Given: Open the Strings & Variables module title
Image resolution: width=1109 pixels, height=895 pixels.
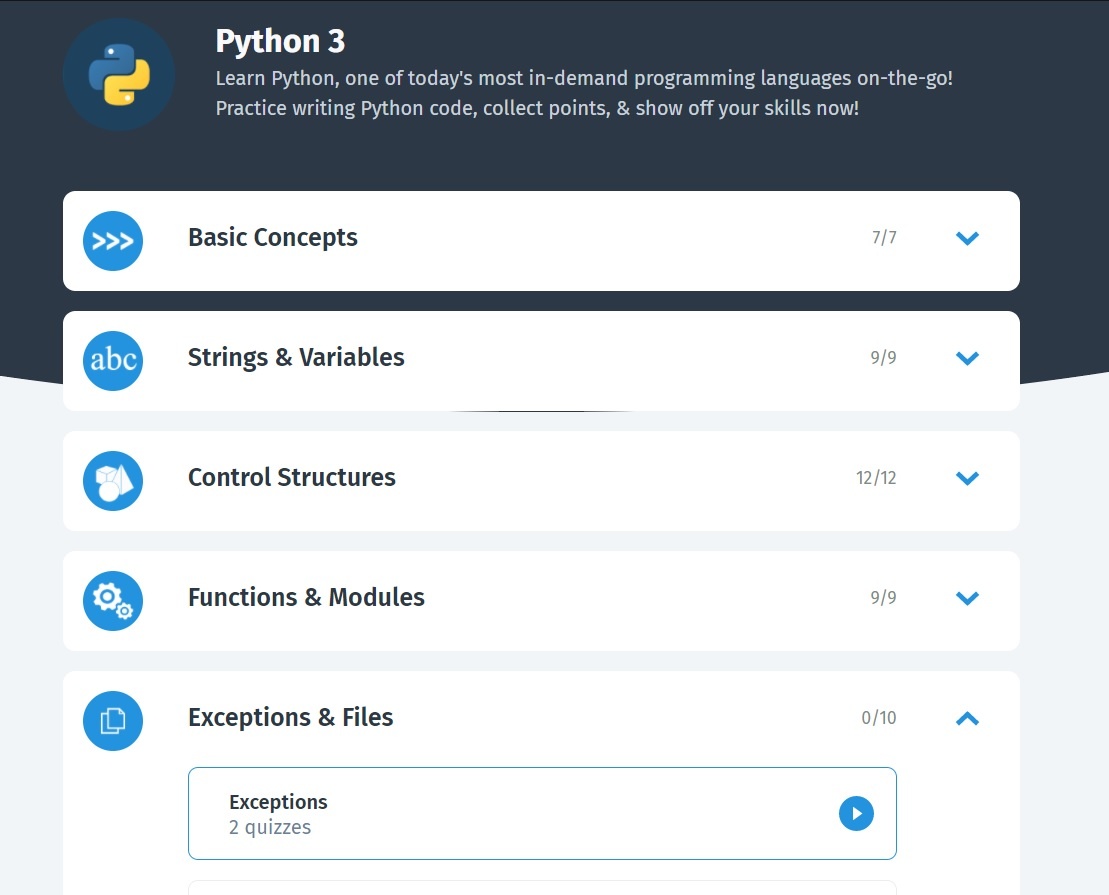Looking at the screenshot, I should [296, 358].
